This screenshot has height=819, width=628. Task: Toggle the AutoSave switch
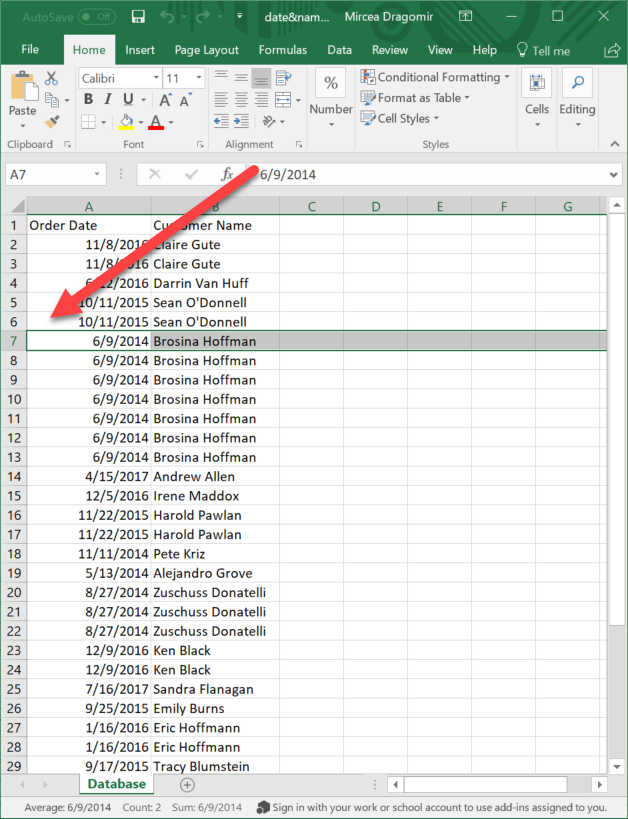(96, 17)
